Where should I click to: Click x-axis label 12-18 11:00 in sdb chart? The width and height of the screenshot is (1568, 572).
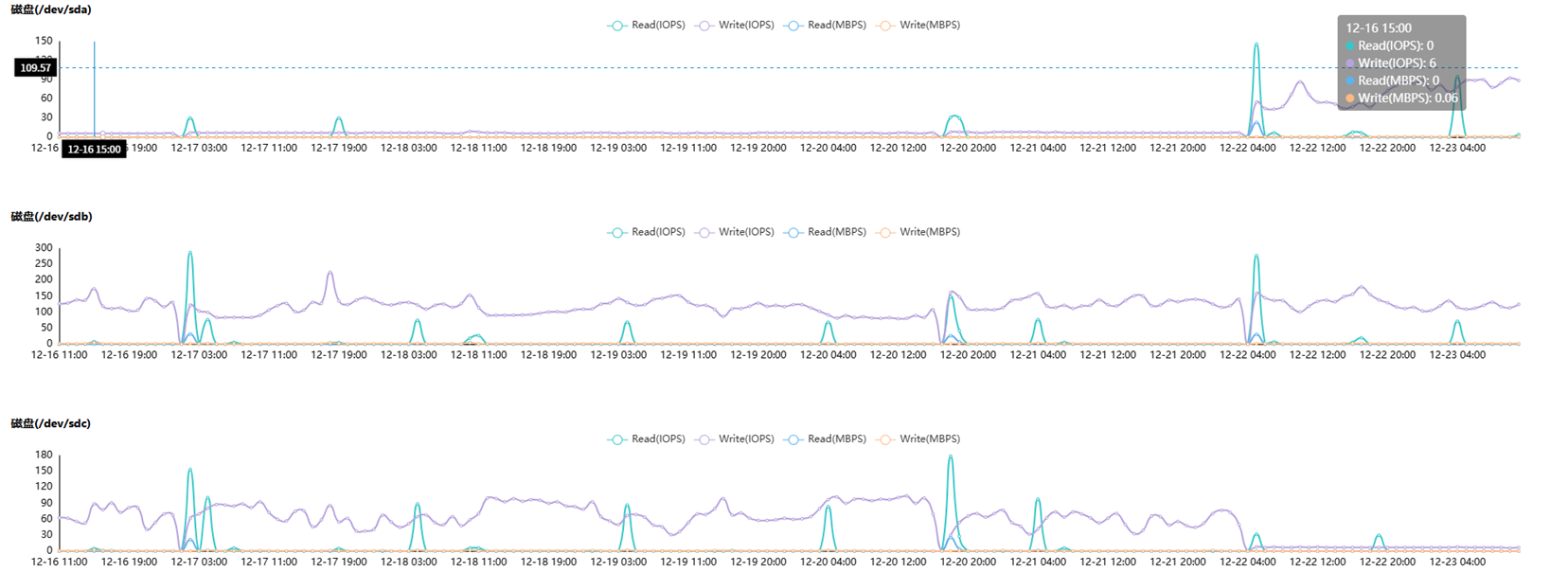[x=478, y=356]
